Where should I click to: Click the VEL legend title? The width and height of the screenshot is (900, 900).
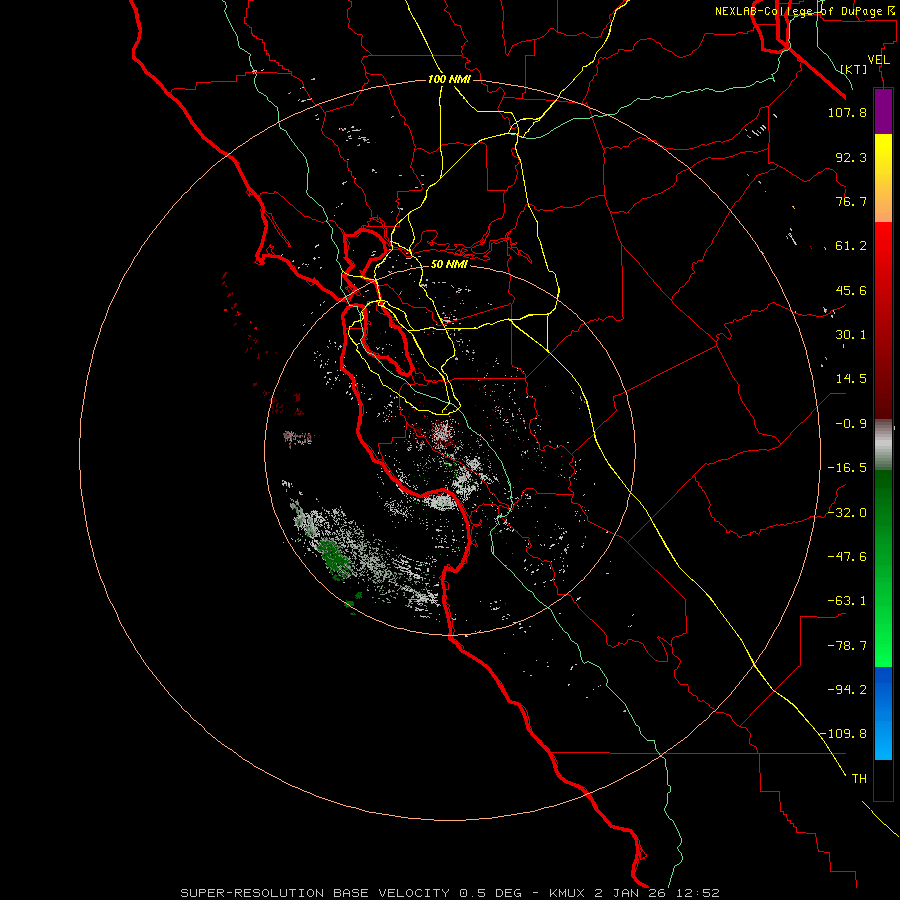click(x=878, y=60)
